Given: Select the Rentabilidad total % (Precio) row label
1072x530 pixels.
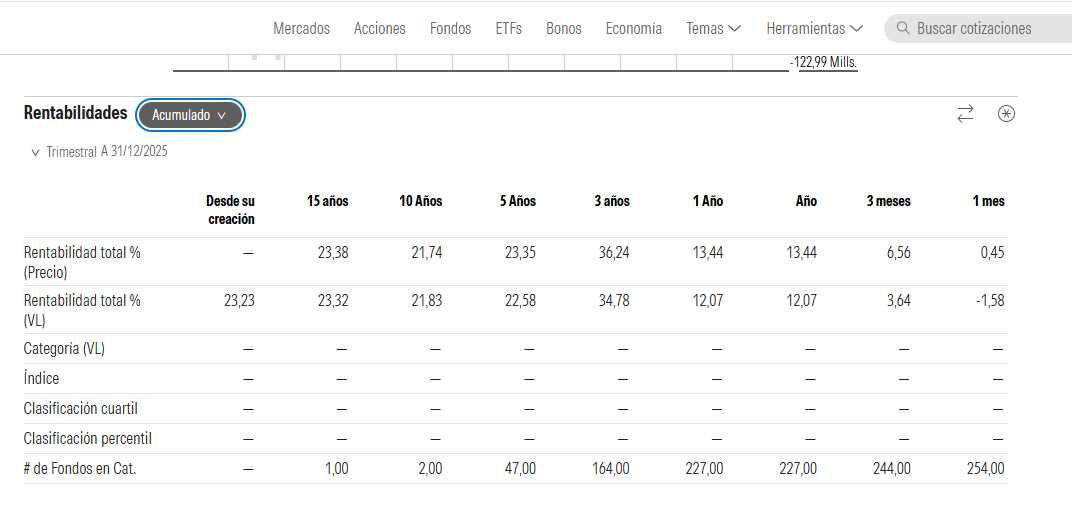Looking at the screenshot, I should [82, 262].
